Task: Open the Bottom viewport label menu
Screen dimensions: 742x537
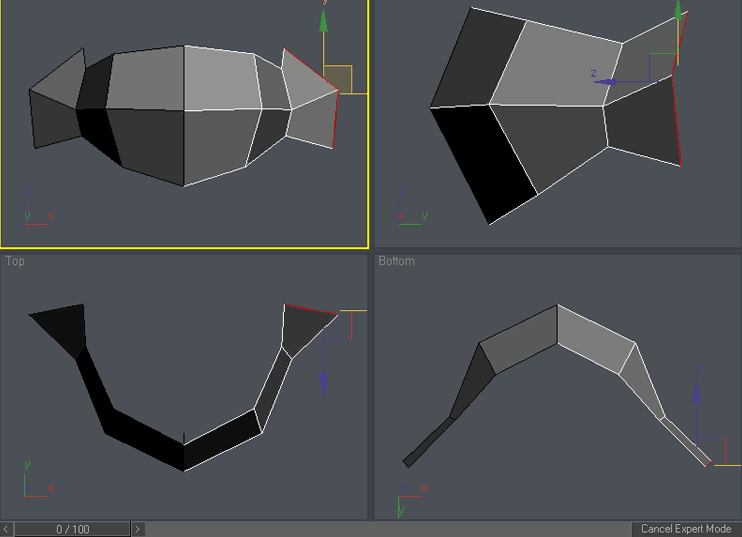Action: point(396,261)
